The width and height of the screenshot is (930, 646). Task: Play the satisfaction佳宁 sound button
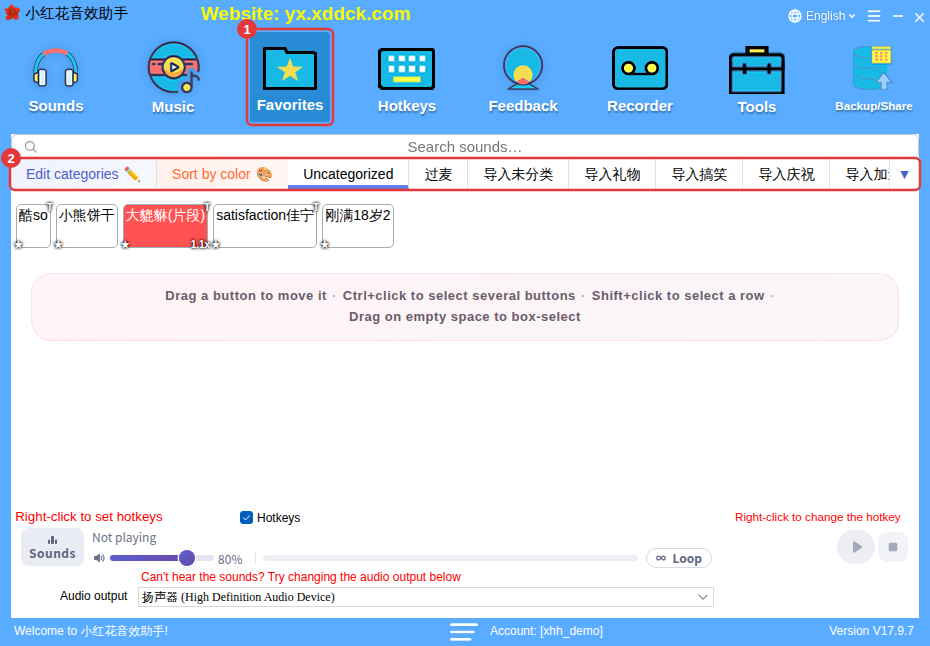coord(265,226)
